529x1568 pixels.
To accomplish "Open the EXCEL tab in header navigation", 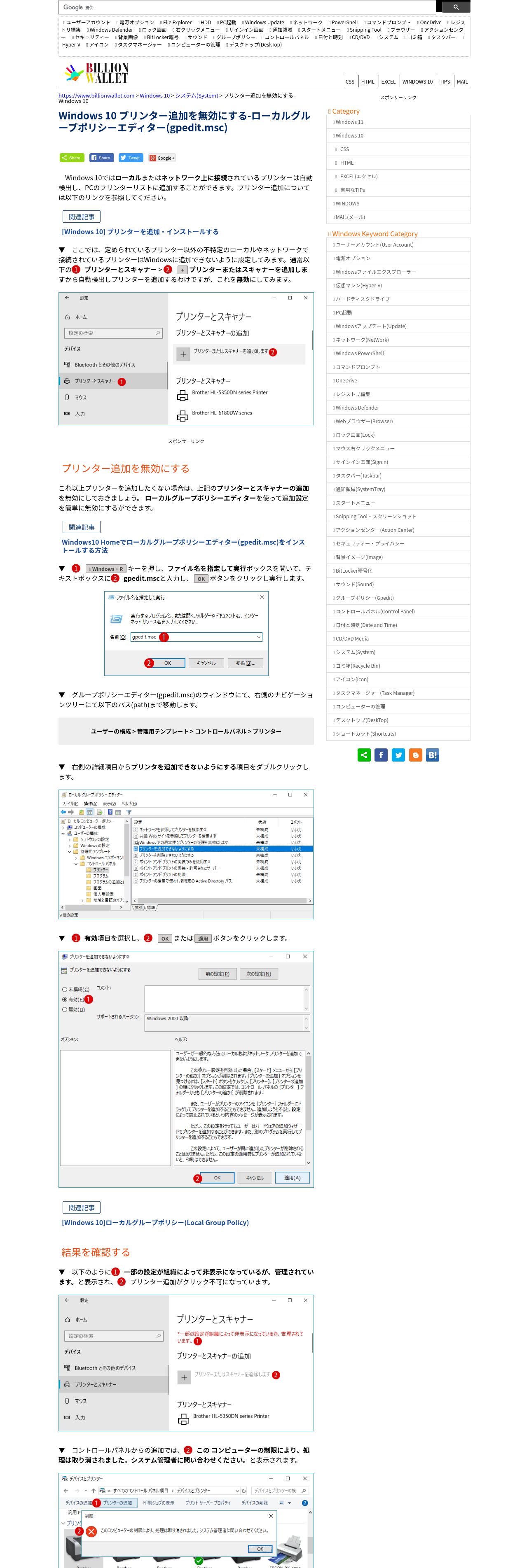I will coord(388,82).
